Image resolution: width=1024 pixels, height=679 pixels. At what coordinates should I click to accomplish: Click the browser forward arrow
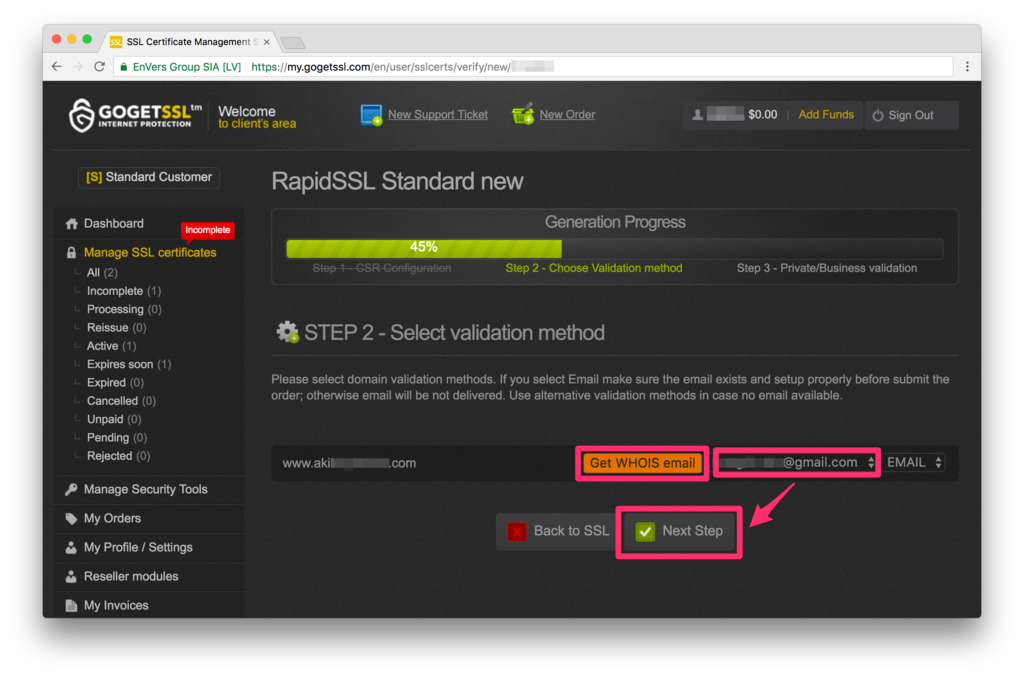click(x=78, y=67)
